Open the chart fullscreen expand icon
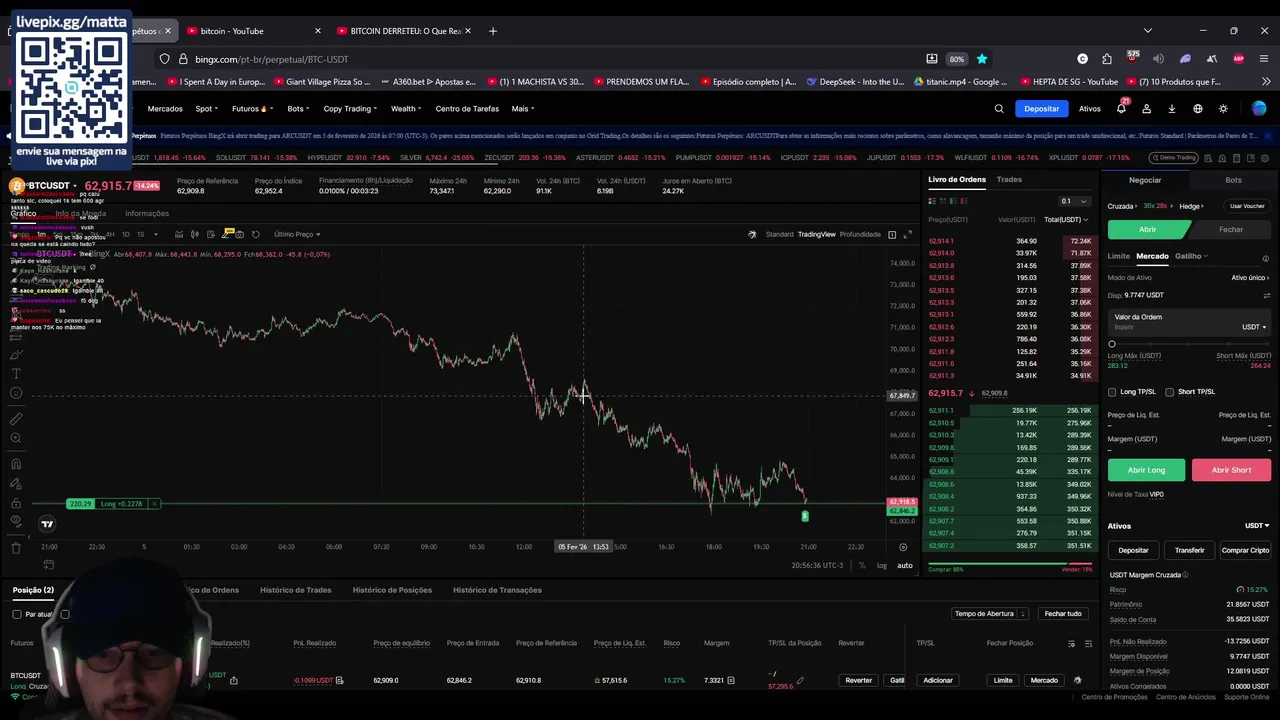1280x720 pixels. (x=908, y=234)
